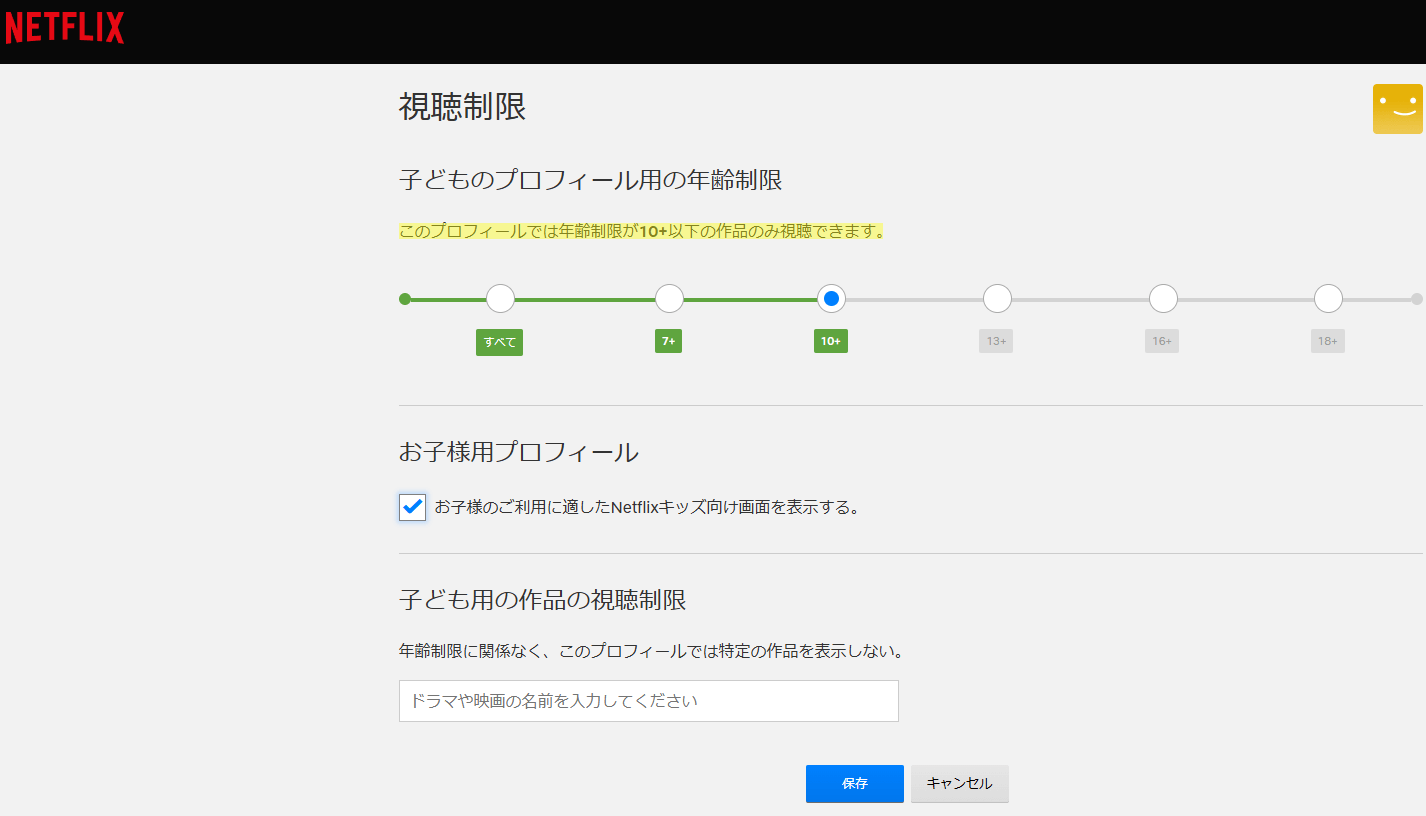Click the green 10+ label badge
Viewport: 1426px width, 816px height.
pyautogui.click(x=831, y=341)
